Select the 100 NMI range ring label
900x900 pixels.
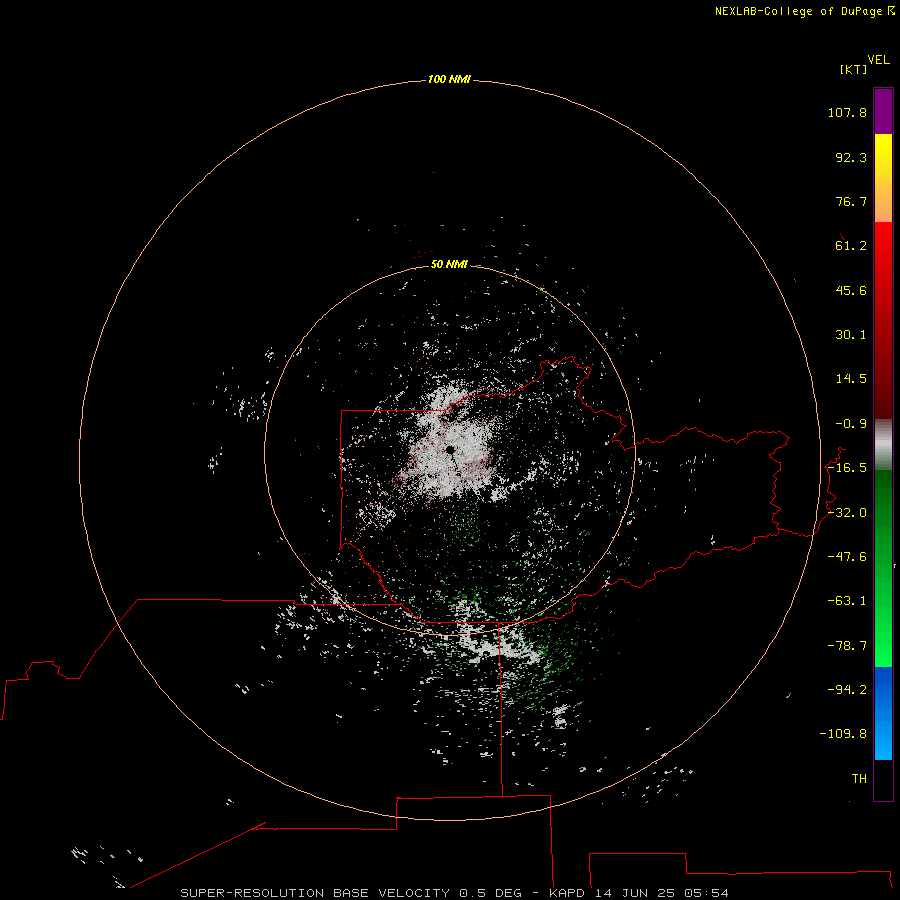point(449,79)
